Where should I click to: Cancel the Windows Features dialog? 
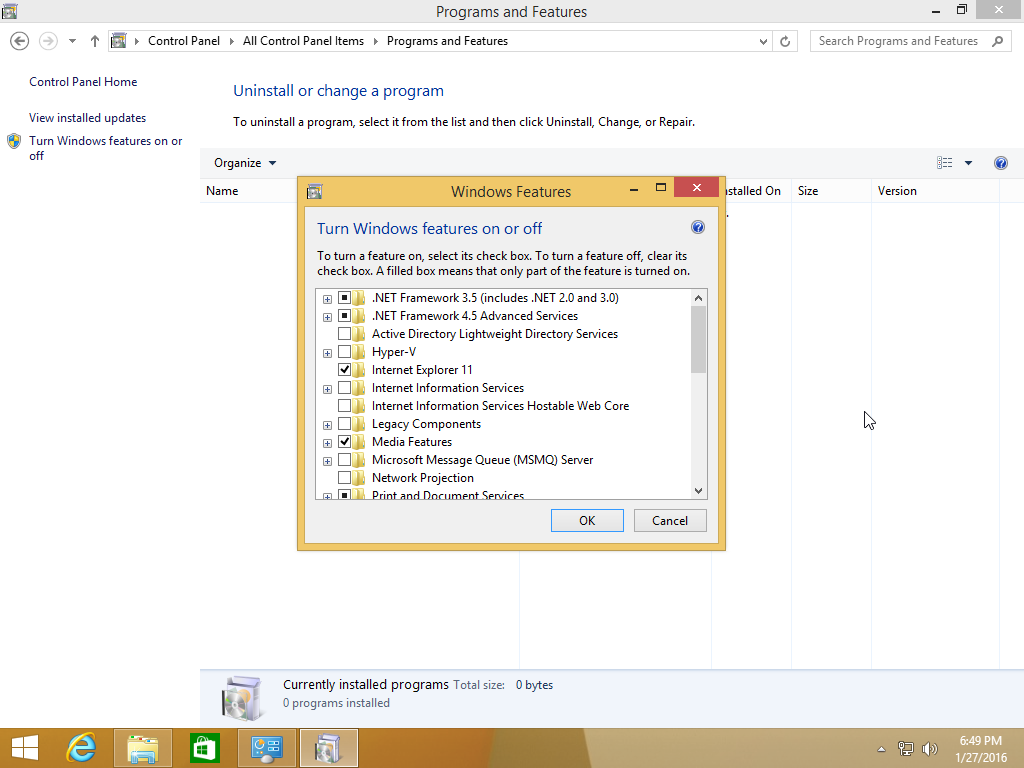[670, 520]
